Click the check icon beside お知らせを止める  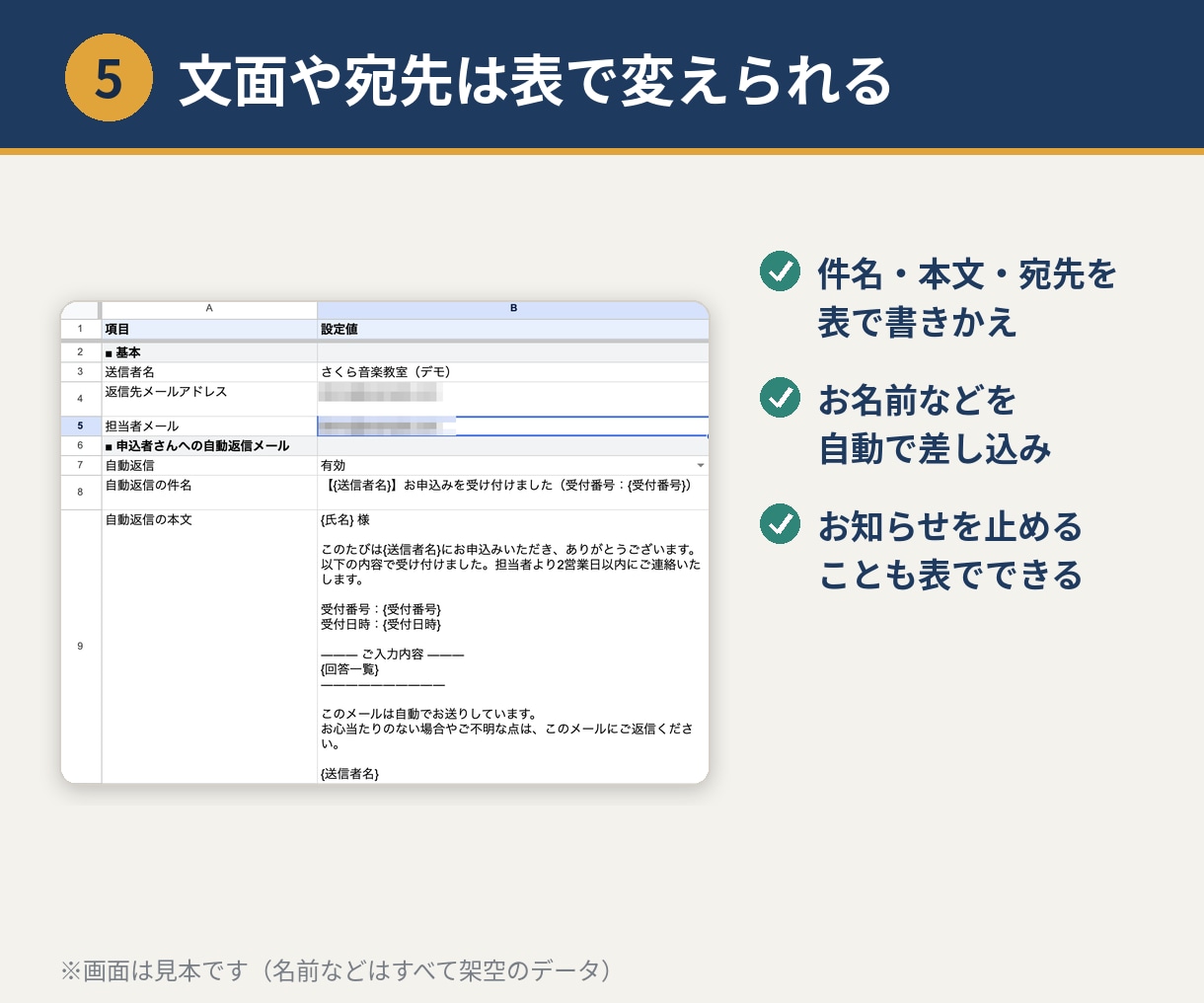(780, 524)
